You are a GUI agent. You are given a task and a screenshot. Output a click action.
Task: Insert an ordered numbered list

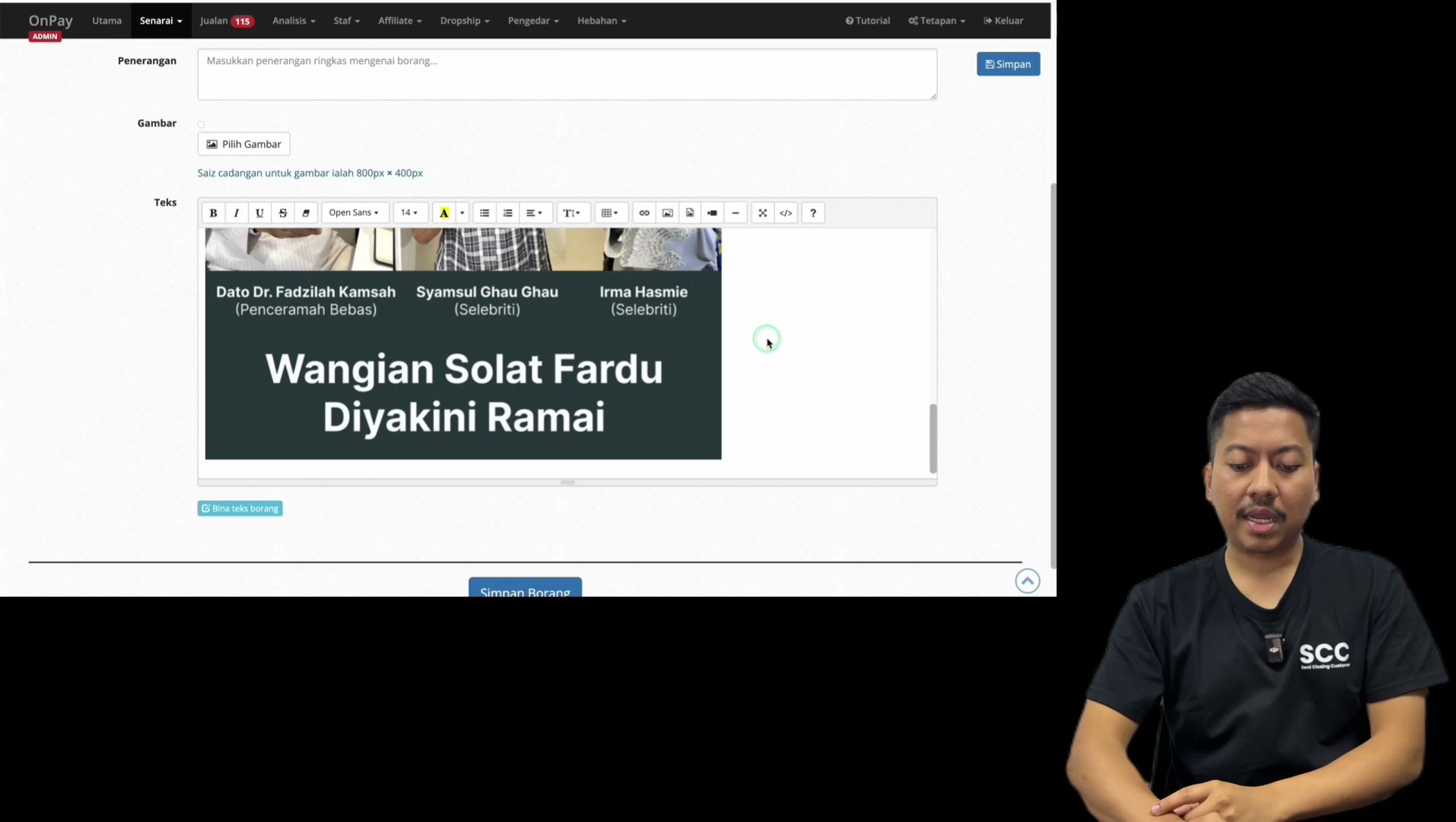pos(508,213)
